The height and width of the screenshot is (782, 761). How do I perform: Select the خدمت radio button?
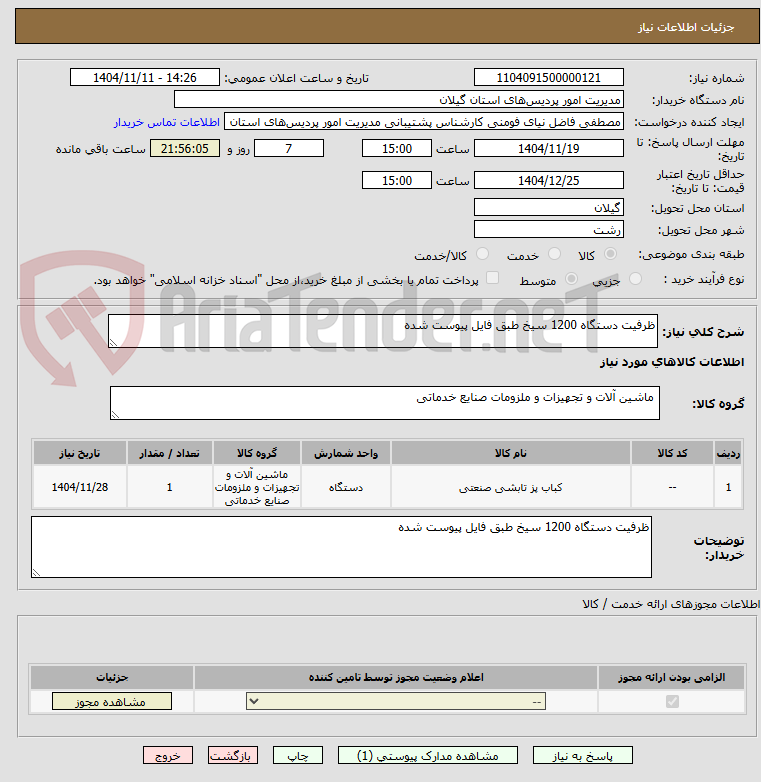(x=554, y=254)
